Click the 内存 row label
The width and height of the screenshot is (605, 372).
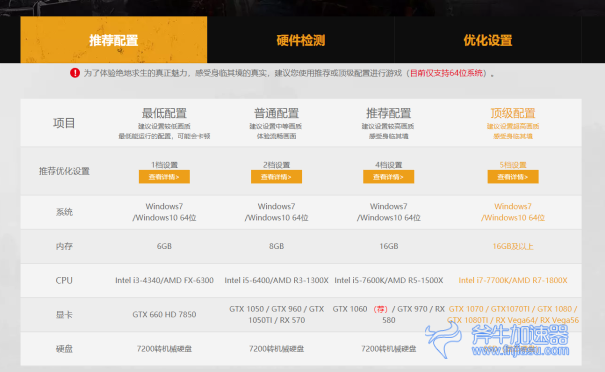click(64, 246)
